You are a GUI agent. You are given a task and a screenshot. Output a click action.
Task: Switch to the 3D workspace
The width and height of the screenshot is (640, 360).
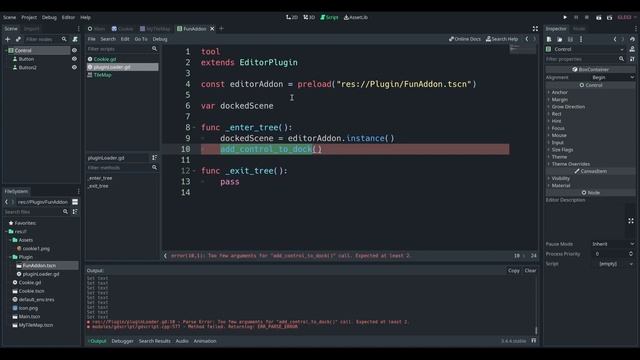(309, 18)
